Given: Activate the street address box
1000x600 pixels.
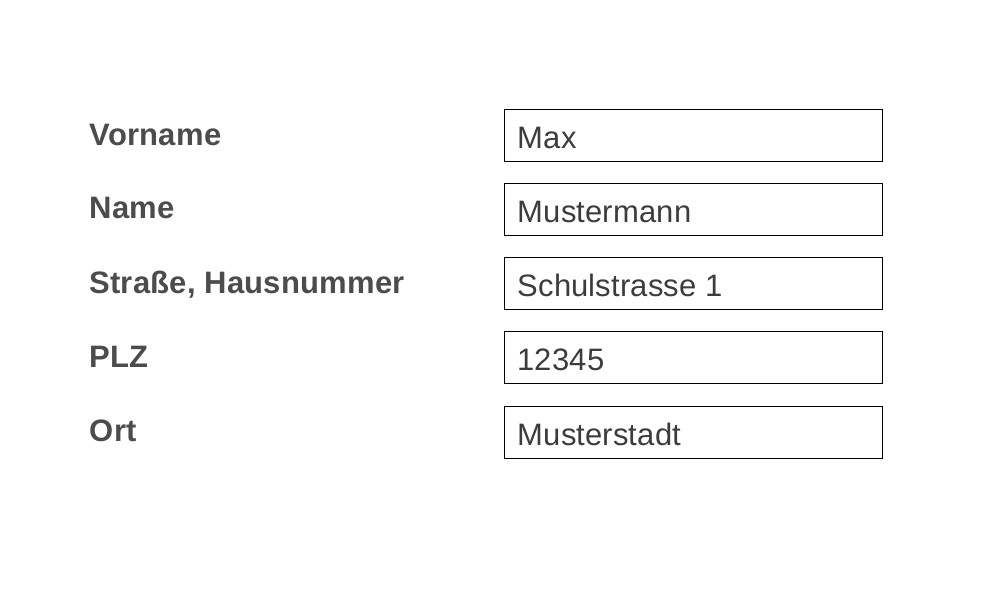Looking at the screenshot, I should (693, 283).
